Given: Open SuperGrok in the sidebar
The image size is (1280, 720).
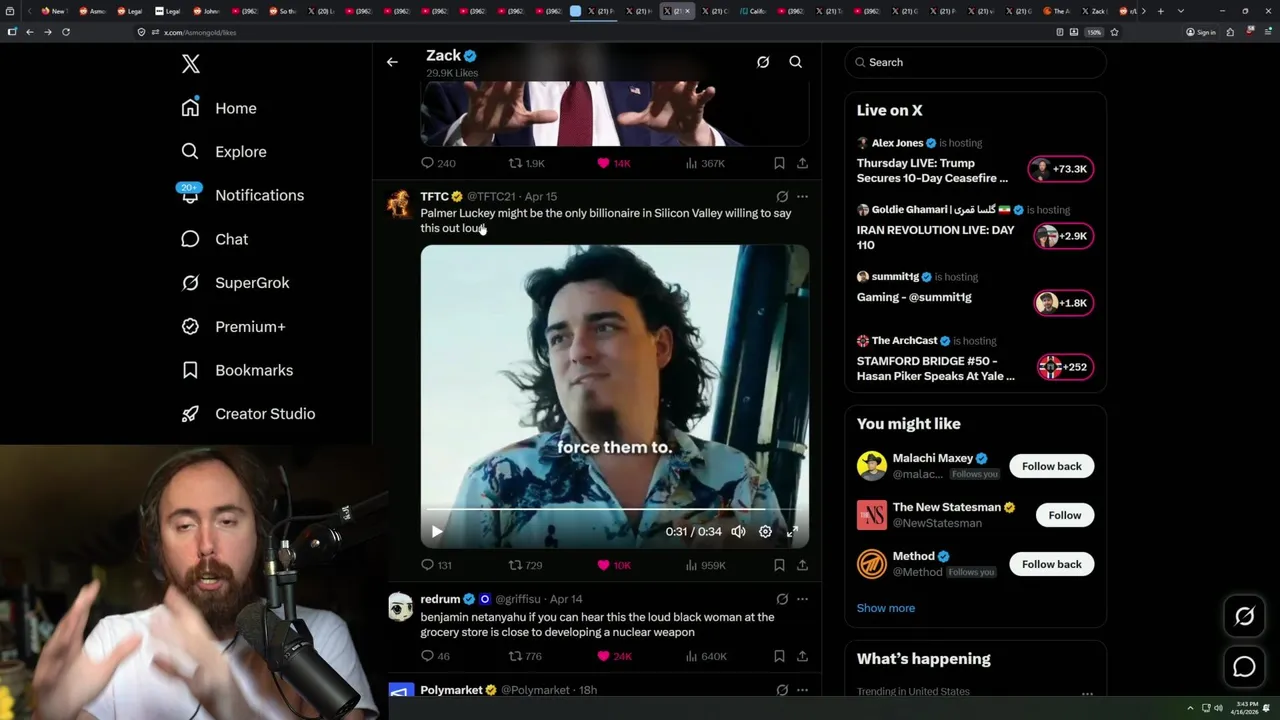Looking at the screenshot, I should click(x=235, y=283).
